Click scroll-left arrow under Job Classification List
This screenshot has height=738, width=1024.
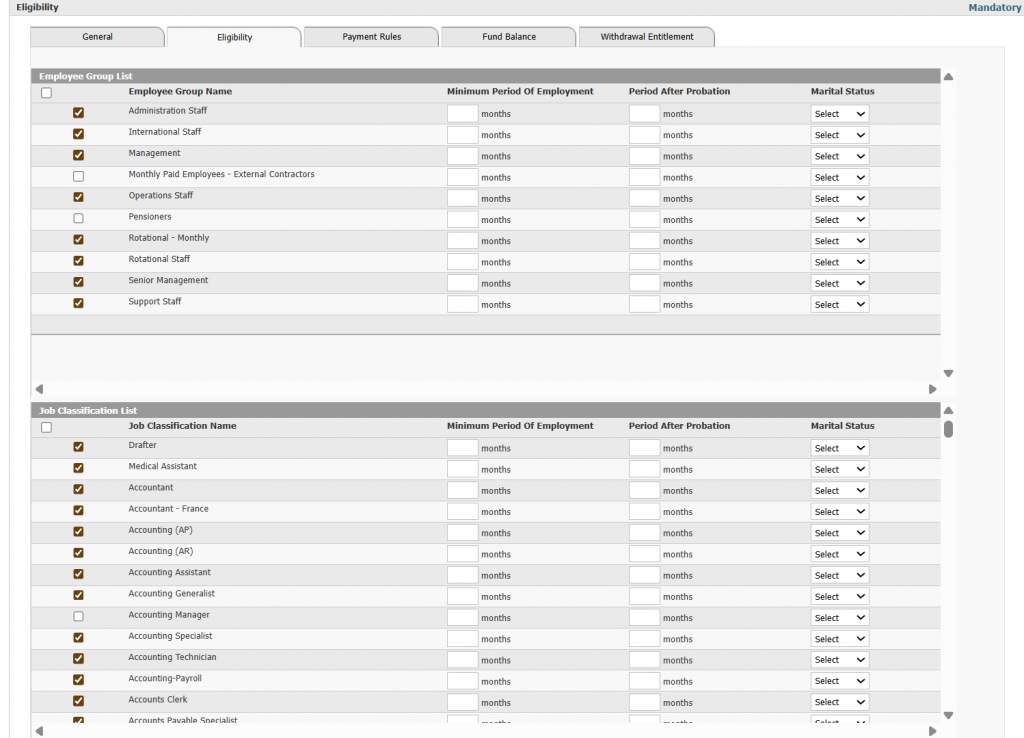39,731
